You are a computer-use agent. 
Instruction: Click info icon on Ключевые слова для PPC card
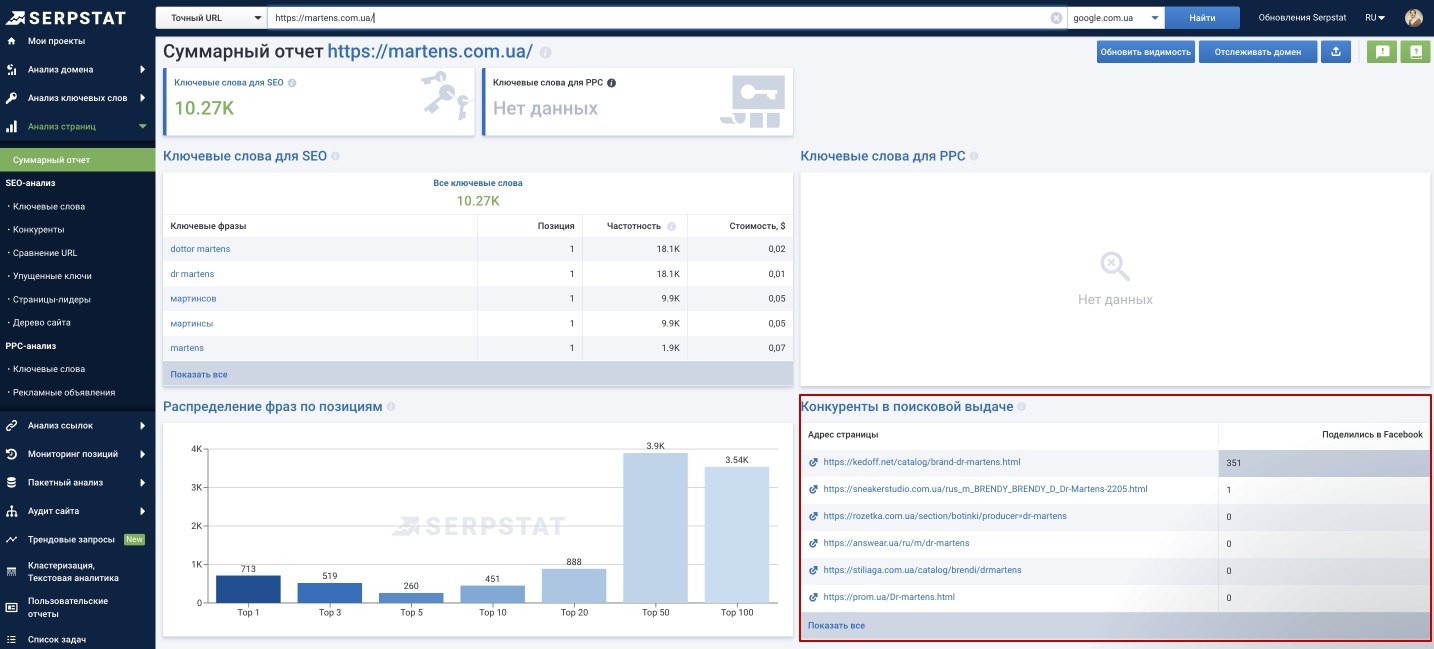click(612, 83)
